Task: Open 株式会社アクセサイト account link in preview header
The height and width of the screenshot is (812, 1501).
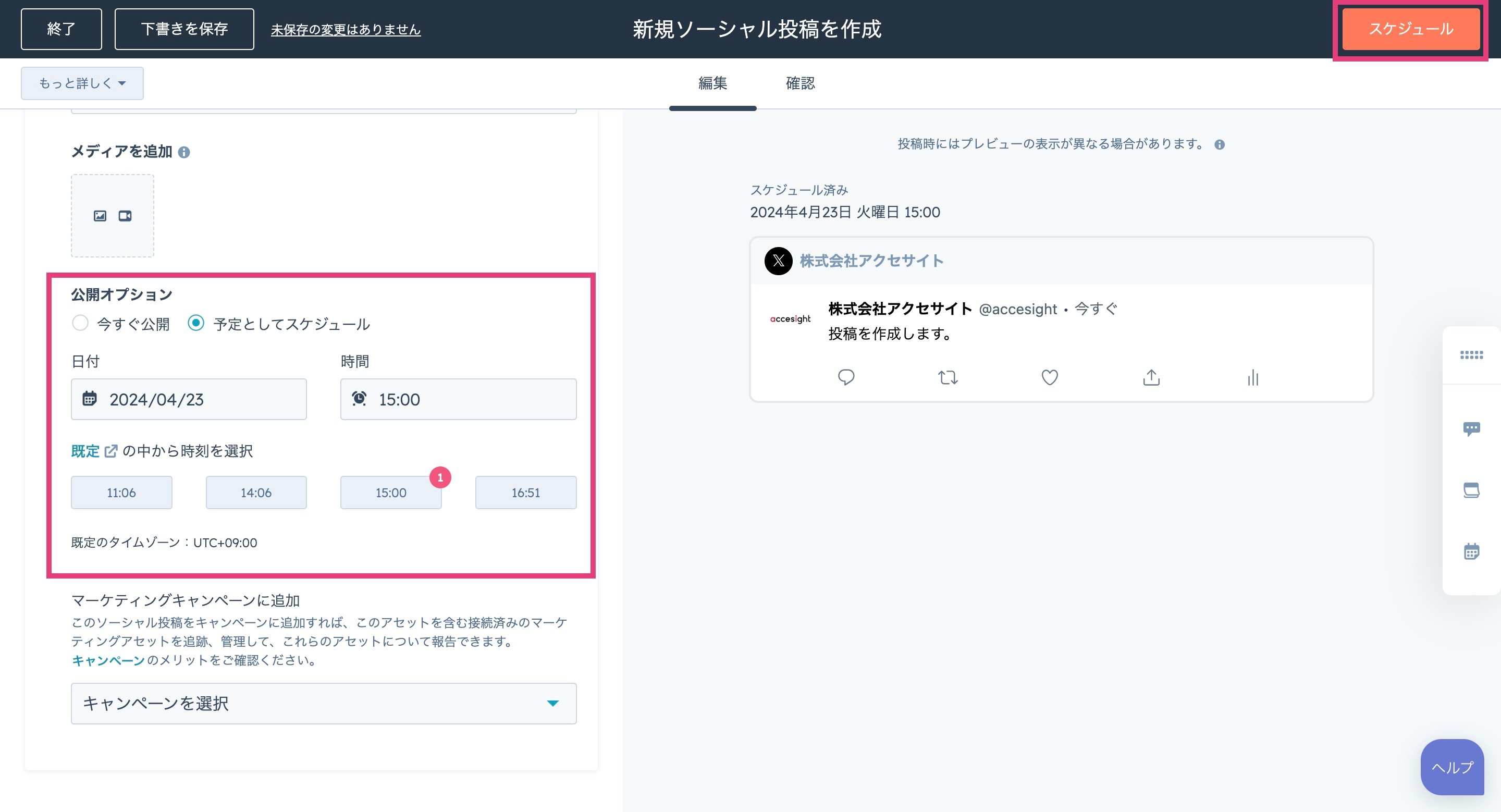Action: click(x=871, y=261)
